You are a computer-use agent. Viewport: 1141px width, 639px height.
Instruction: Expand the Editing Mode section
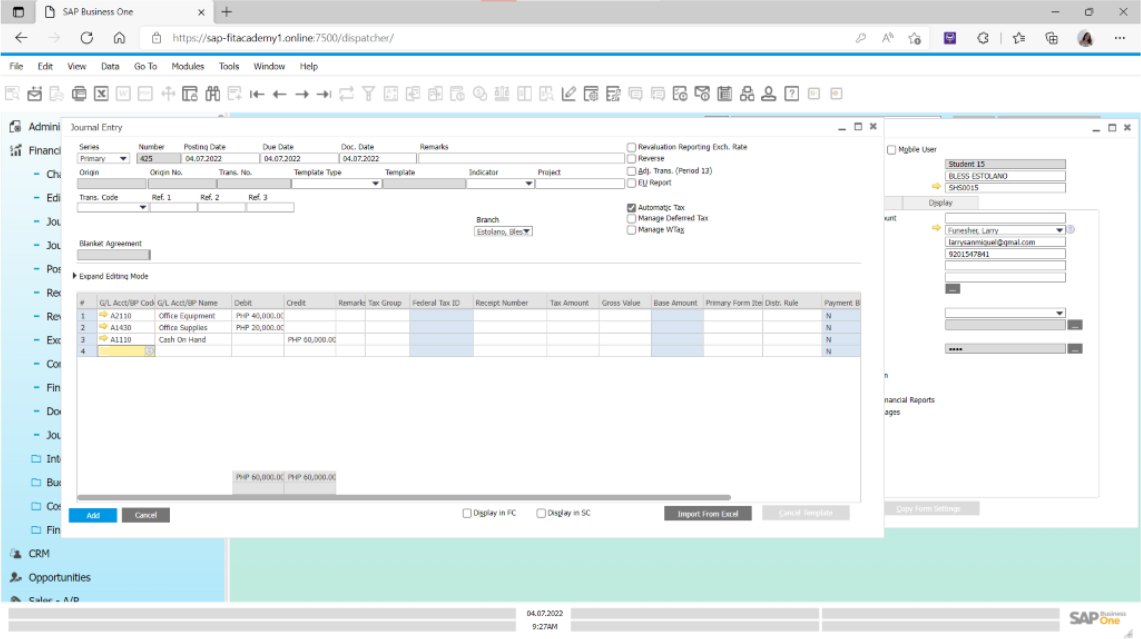[75, 276]
